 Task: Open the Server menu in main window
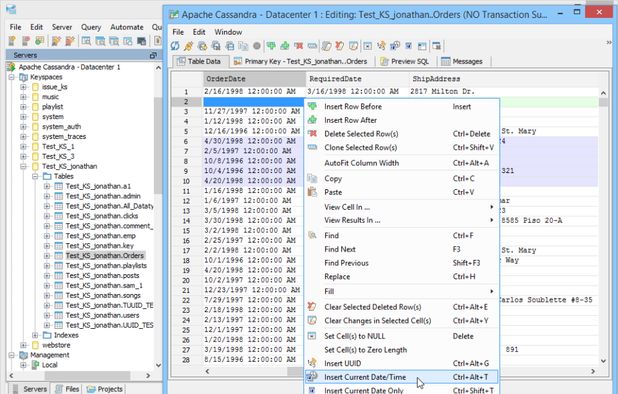coord(62,27)
